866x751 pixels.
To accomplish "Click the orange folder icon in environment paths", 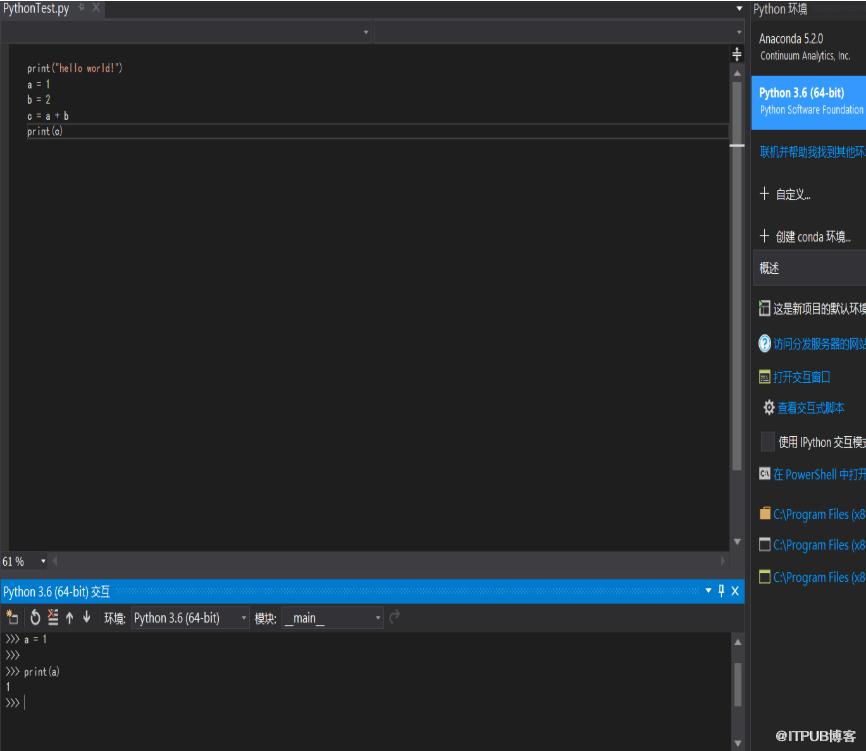I will click(x=765, y=514).
